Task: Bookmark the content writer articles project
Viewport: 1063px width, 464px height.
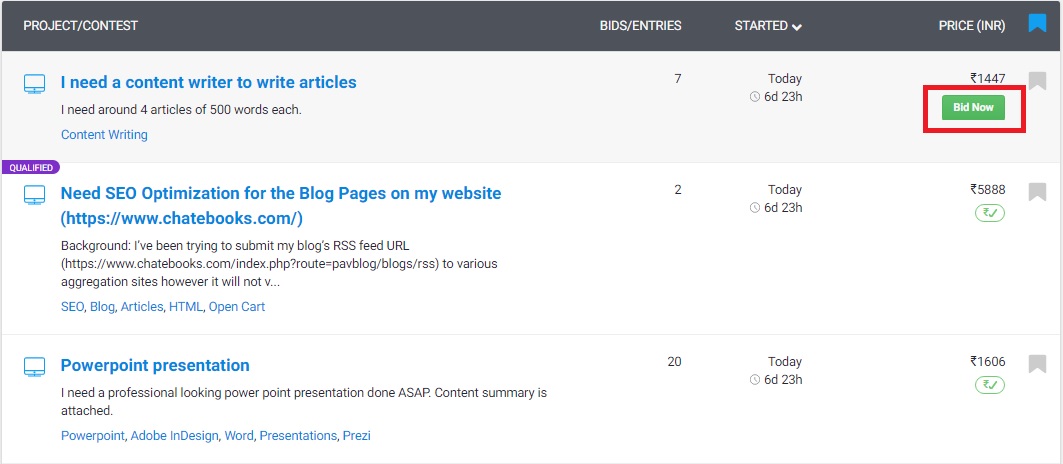Action: tap(1037, 81)
